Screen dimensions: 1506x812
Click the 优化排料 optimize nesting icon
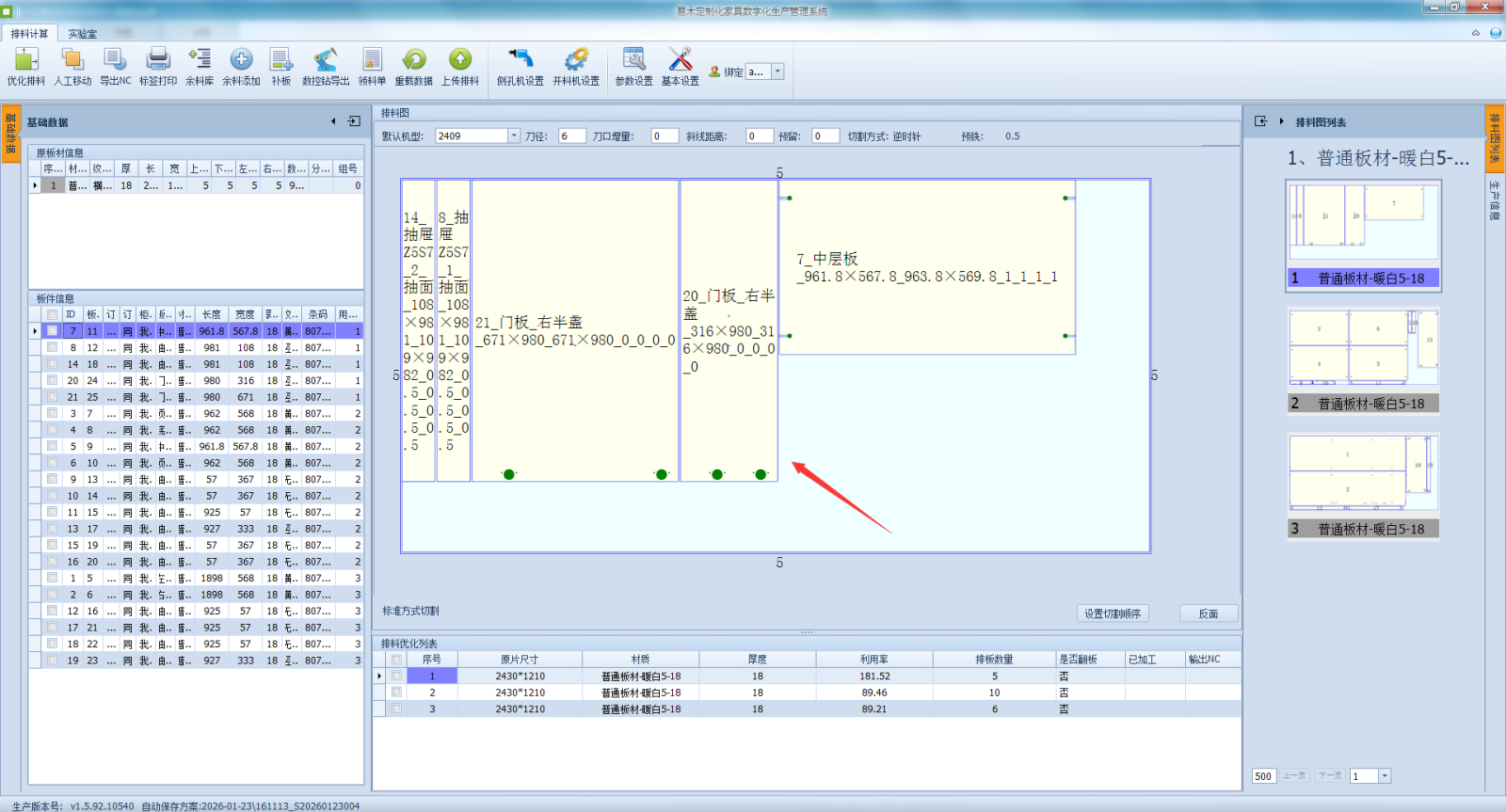tap(26, 66)
